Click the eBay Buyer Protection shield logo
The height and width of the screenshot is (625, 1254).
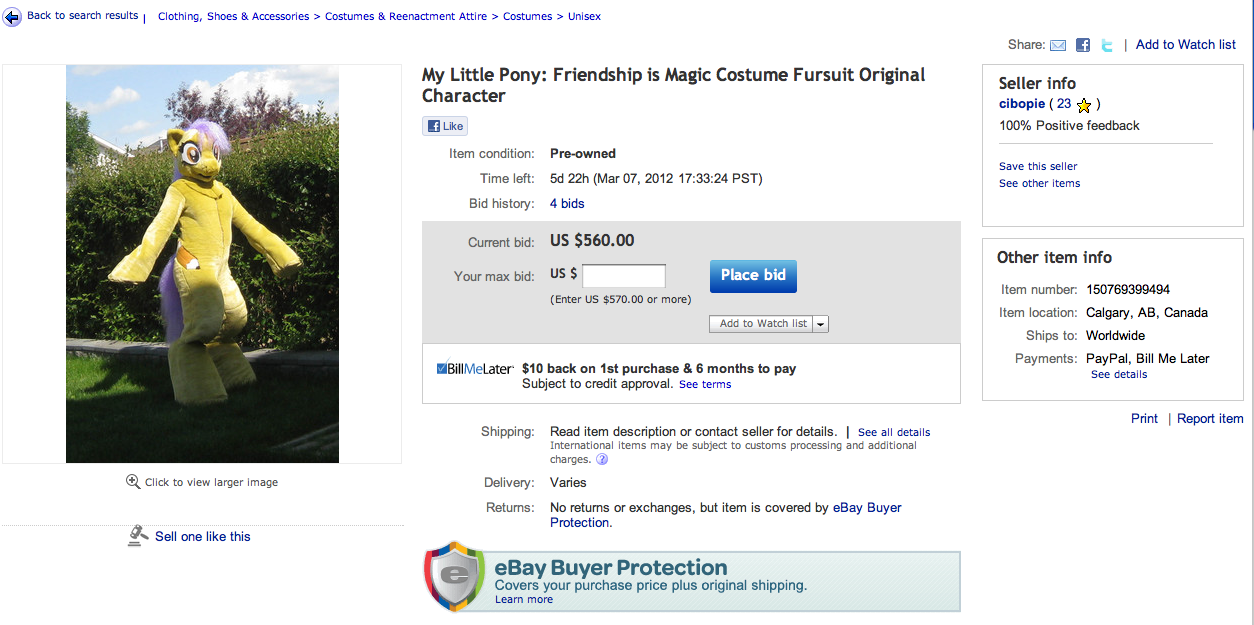pos(454,577)
